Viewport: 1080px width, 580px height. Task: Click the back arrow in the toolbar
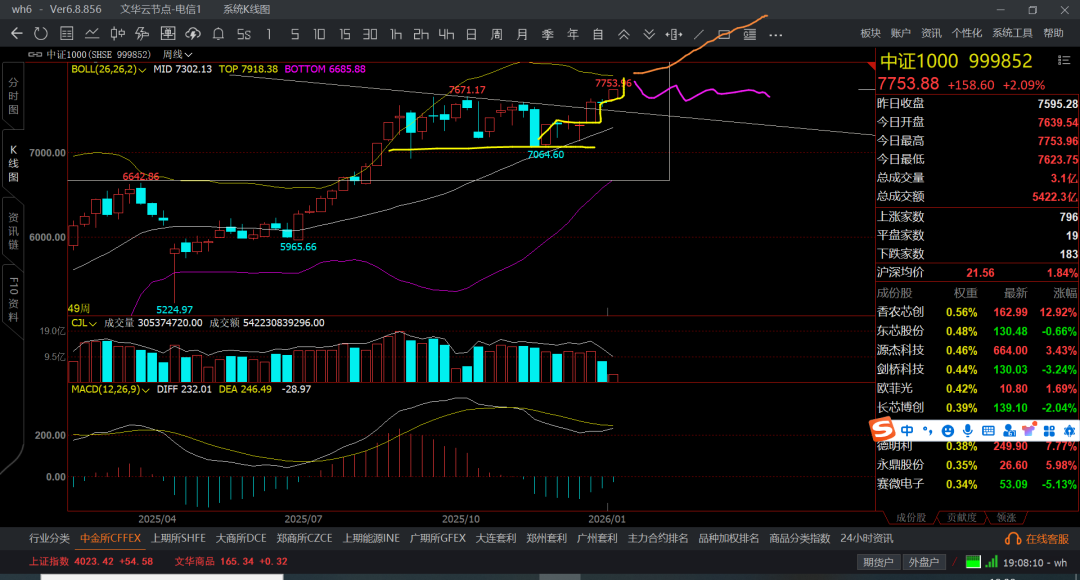[x=16, y=34]
